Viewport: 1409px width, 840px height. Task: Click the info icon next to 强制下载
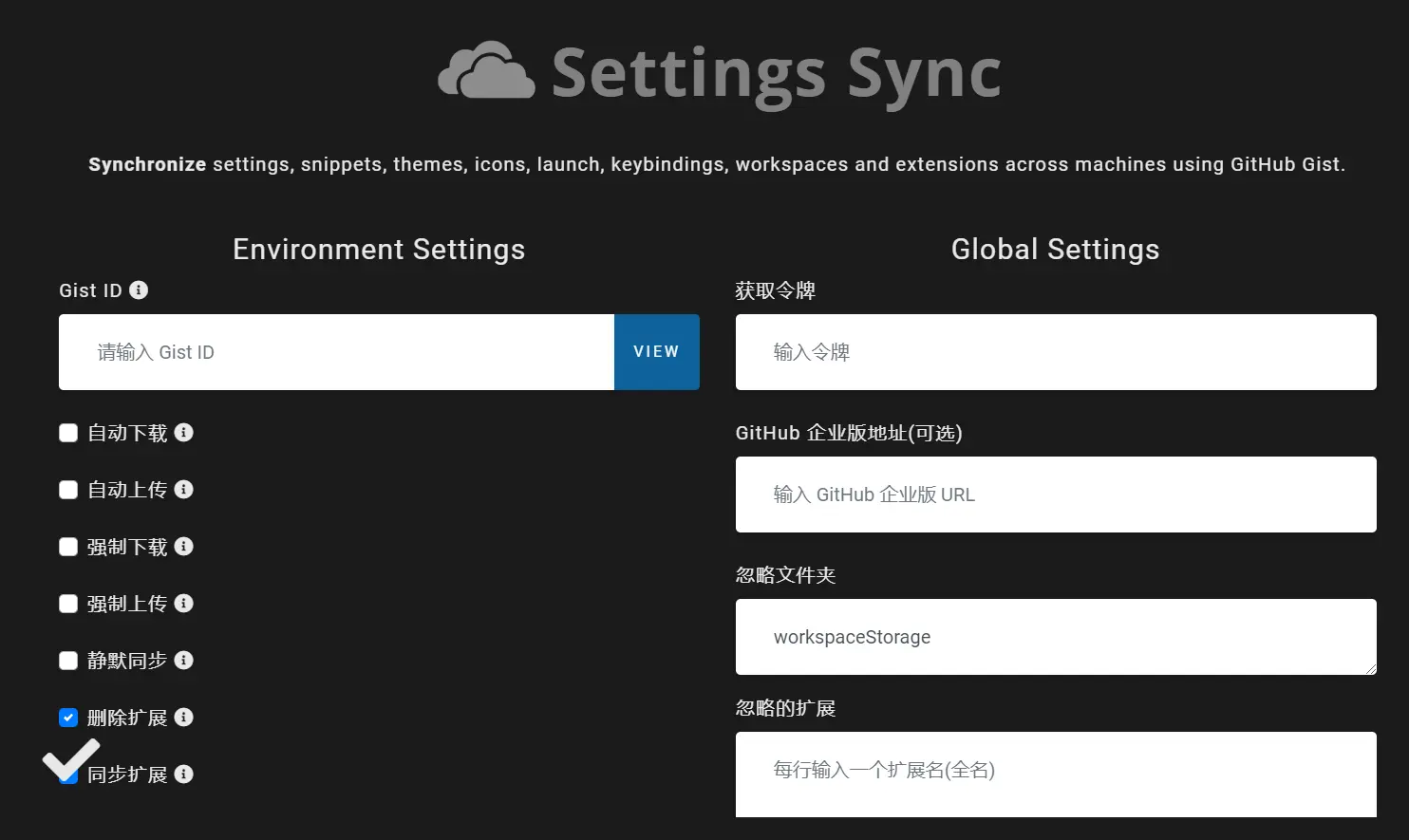[184, 547]
